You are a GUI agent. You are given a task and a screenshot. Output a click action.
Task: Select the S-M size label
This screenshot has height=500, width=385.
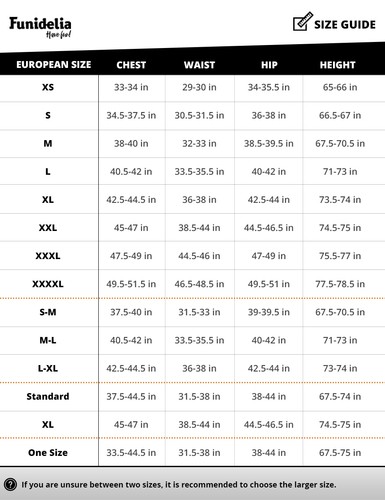[x=48, y=312]
